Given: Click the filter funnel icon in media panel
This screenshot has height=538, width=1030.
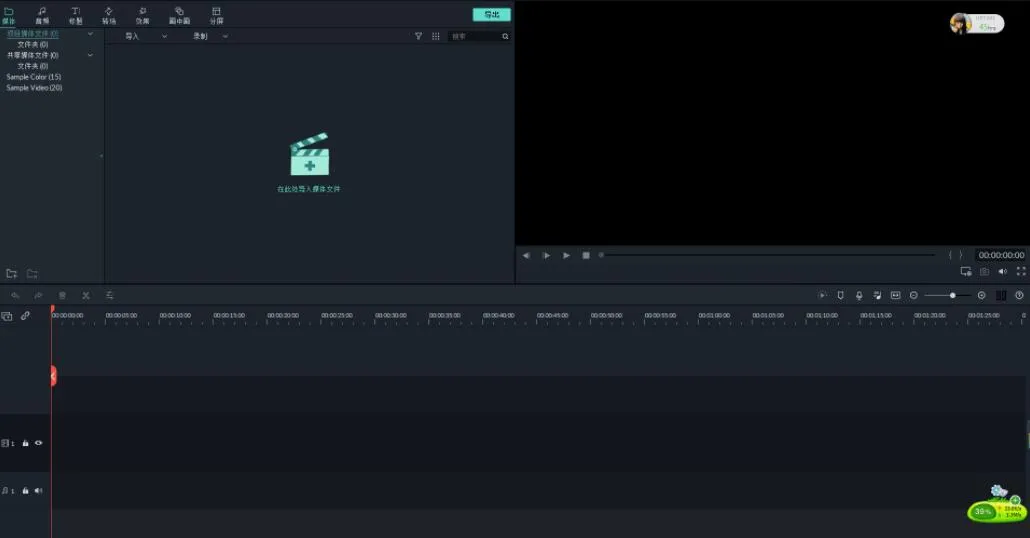Looking at the screenshot, I should click(418, 36).
